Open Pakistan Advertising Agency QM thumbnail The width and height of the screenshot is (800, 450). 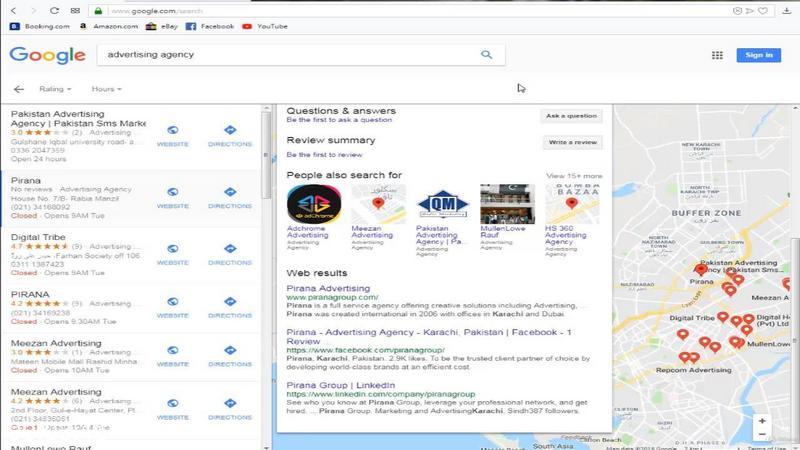(x=443, y=204)
